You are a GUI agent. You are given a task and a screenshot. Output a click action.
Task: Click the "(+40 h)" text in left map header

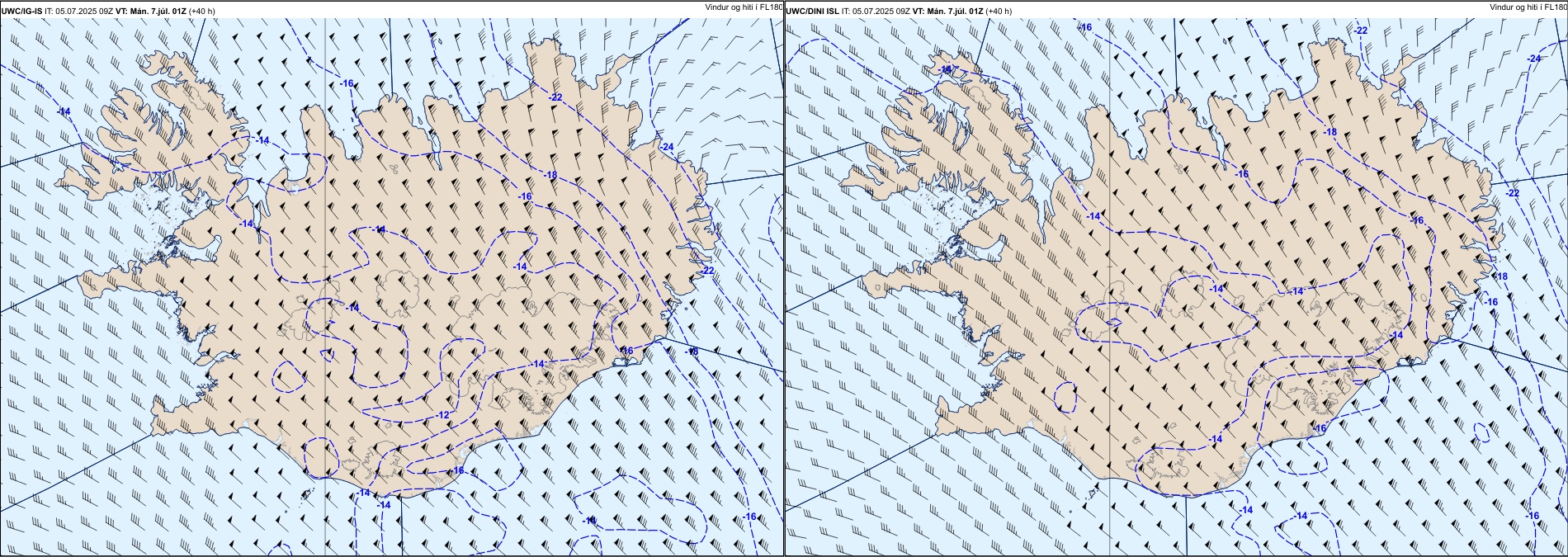202,11
